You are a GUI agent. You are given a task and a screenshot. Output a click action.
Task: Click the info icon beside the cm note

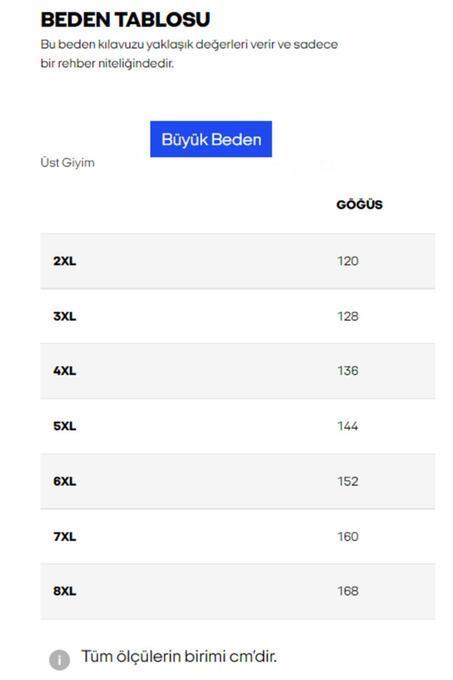click(x=59, y=660)
